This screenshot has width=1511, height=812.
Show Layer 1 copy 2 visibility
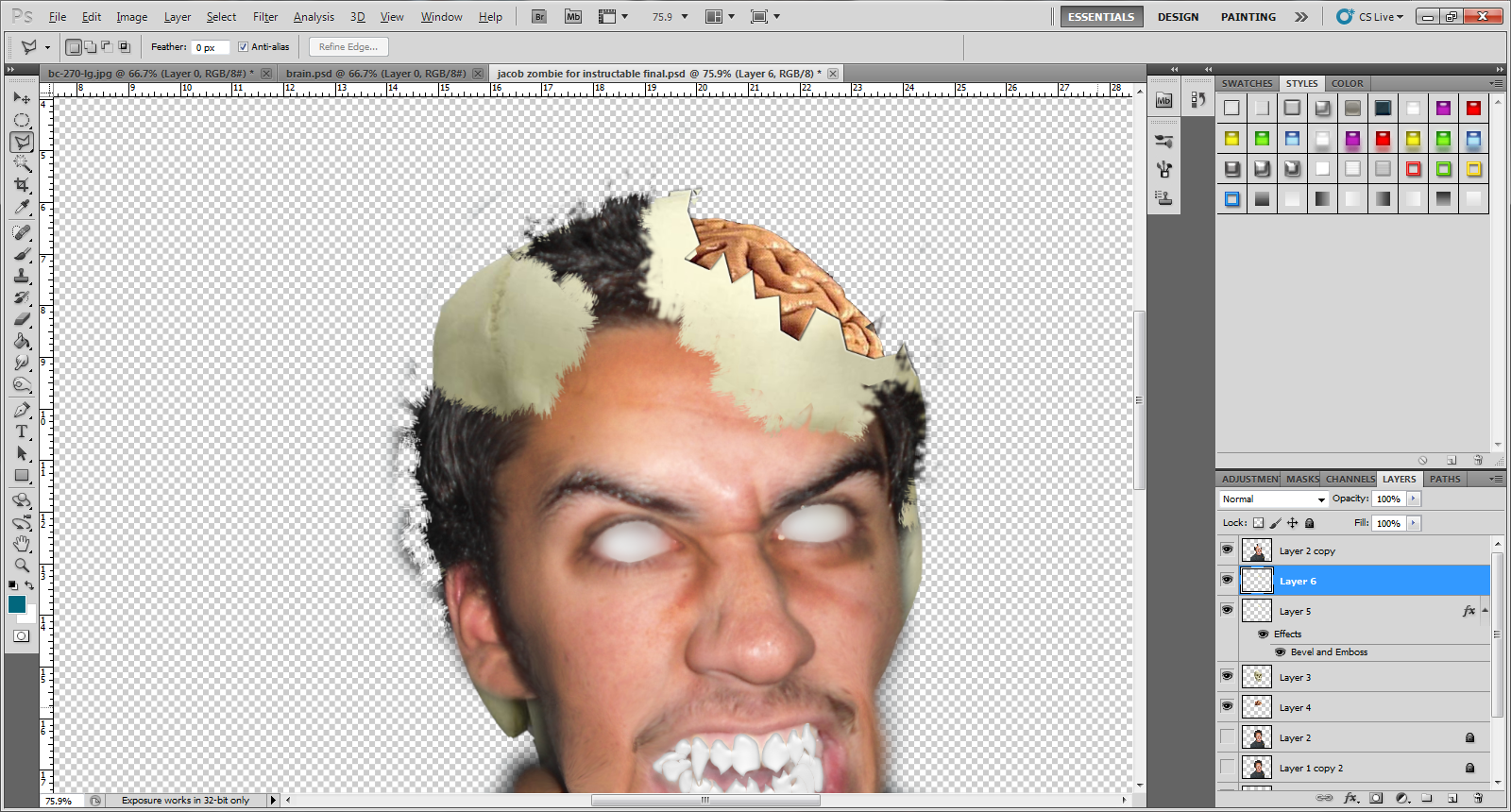click(1227, 767)
